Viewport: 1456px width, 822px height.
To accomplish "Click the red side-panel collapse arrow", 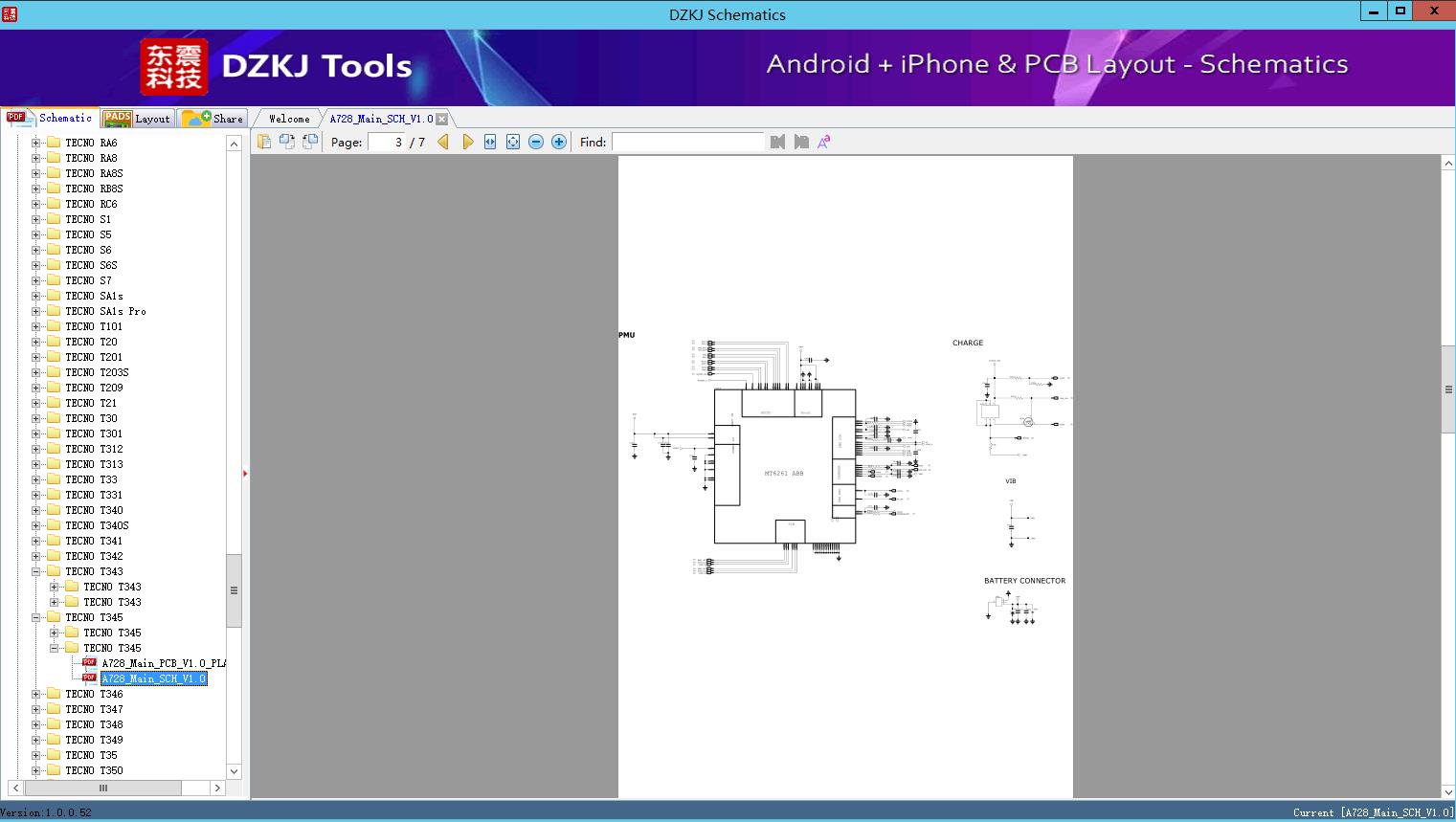I will 245,473.
